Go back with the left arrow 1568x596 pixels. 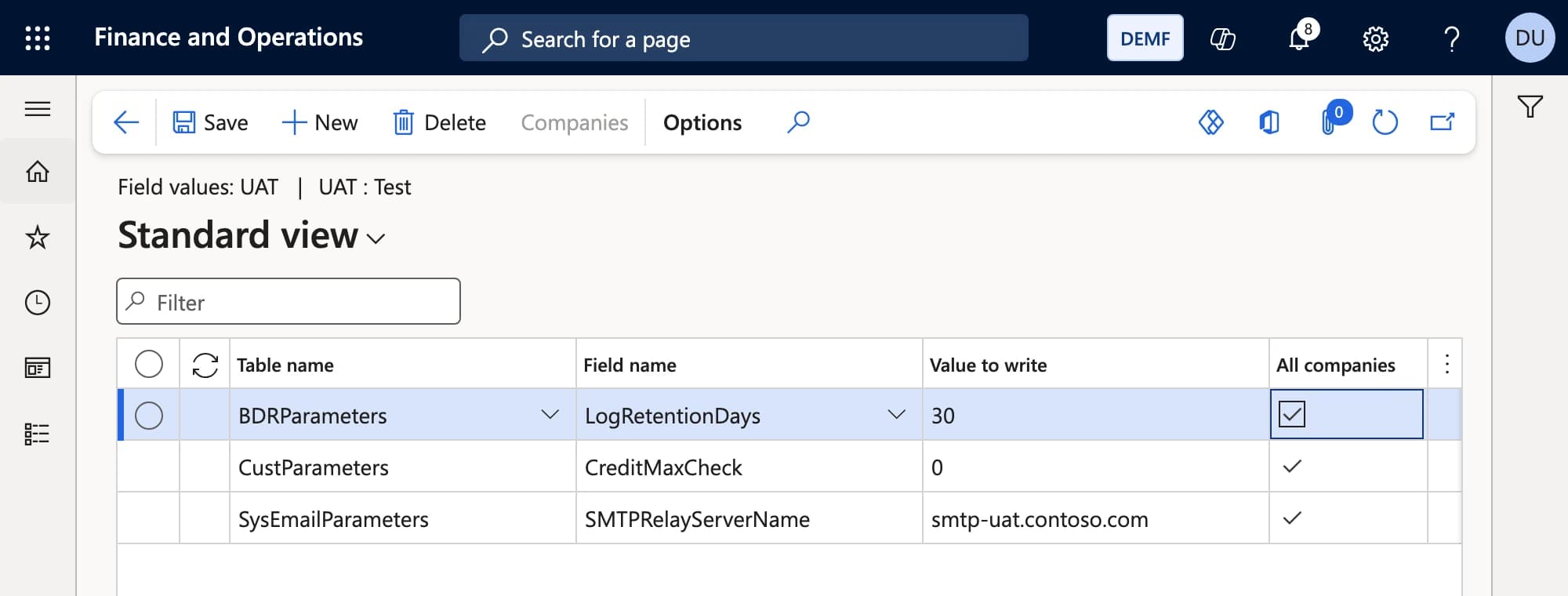tap(126, 122)
